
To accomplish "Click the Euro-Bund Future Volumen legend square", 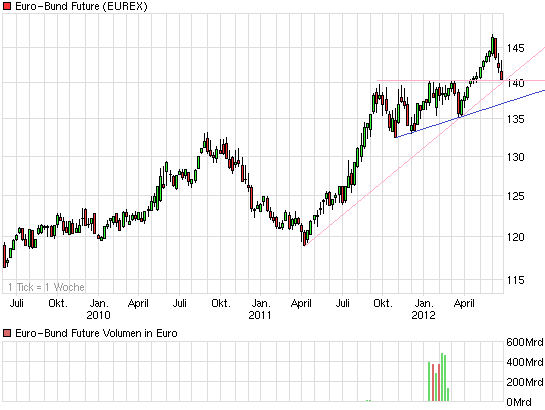I will (7, 334).
